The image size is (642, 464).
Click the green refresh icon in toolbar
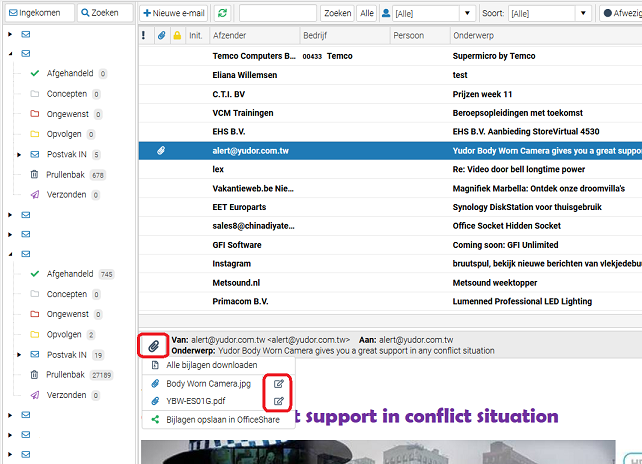point(221,14)
